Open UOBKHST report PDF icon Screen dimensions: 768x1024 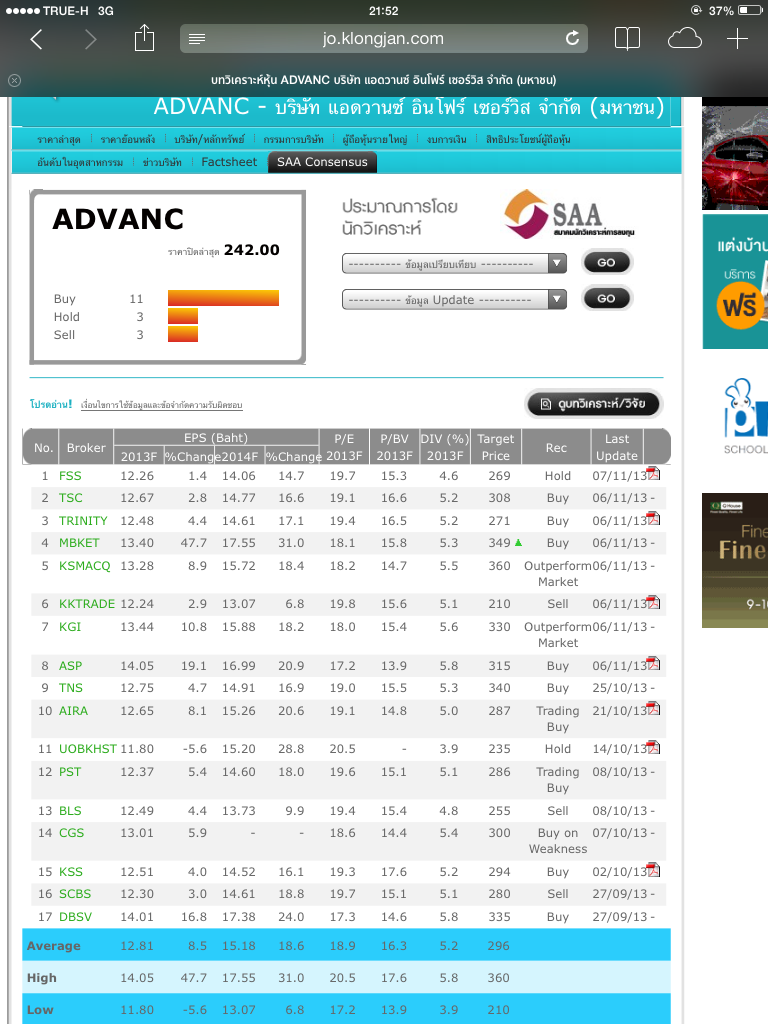(653, 747)
